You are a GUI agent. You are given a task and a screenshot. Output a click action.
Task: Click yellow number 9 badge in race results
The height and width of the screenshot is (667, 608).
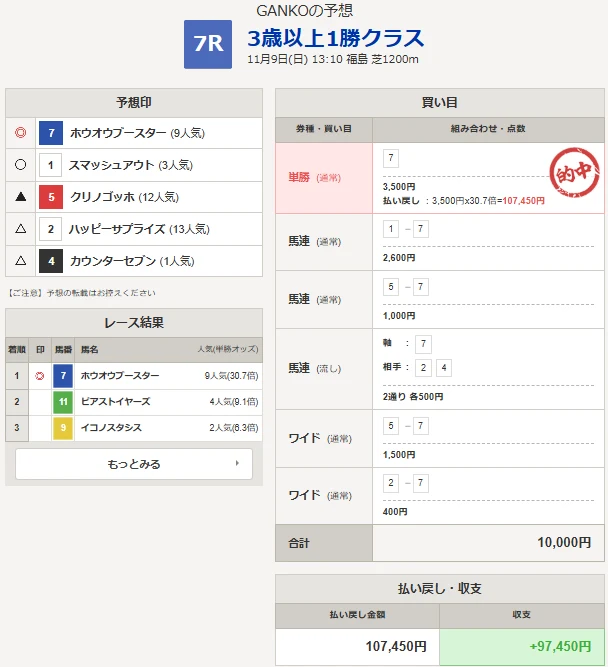[x=63, y=428]
